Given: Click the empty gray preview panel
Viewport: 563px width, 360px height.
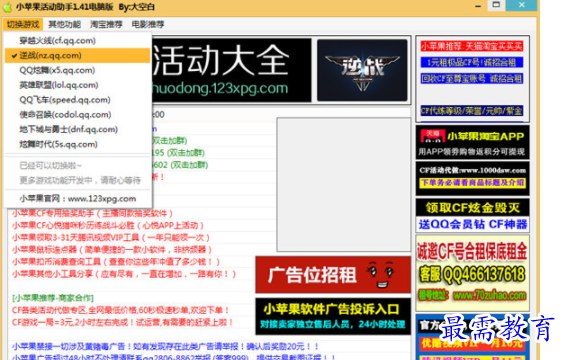Looking at the screenshot, I should tap(344, 184).
